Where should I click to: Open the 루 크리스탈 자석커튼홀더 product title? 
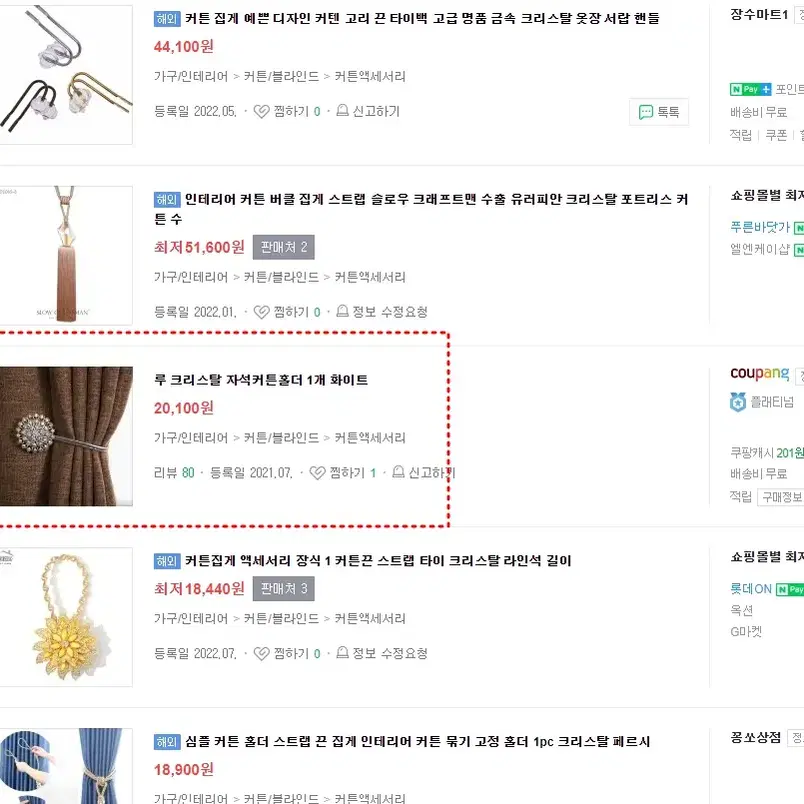point(261,380)
